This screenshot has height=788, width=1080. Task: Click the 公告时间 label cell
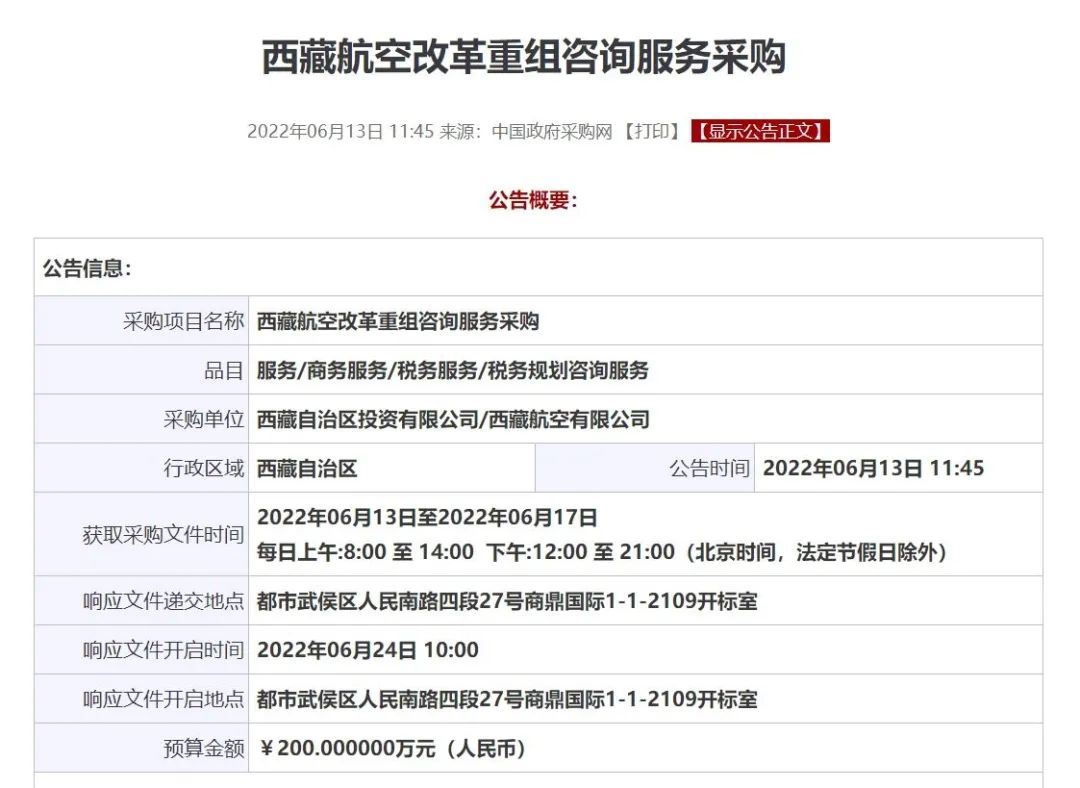click(x=708, y=468)
